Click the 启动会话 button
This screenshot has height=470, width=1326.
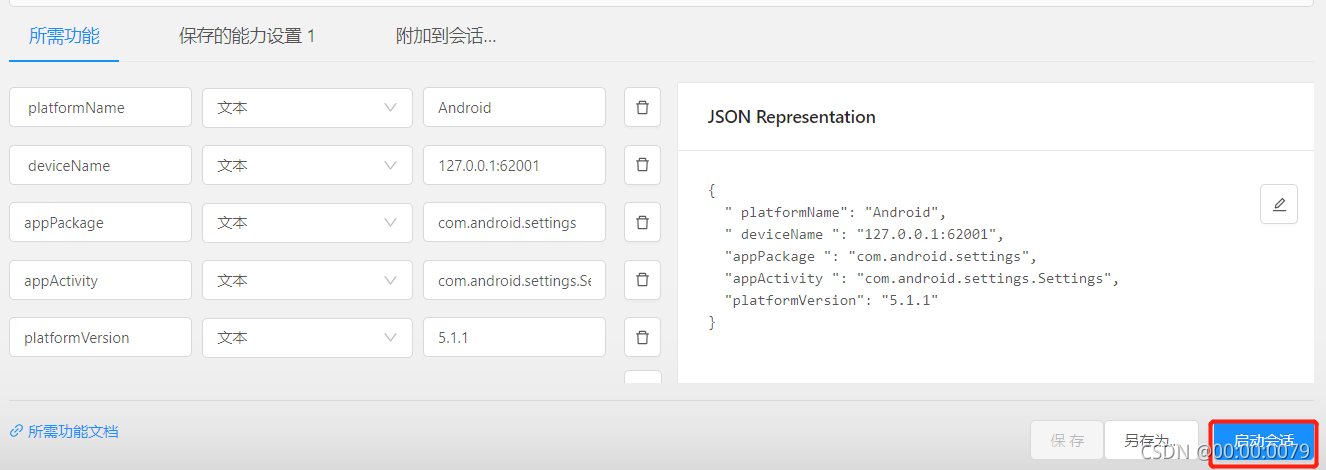pos(1263,440)
